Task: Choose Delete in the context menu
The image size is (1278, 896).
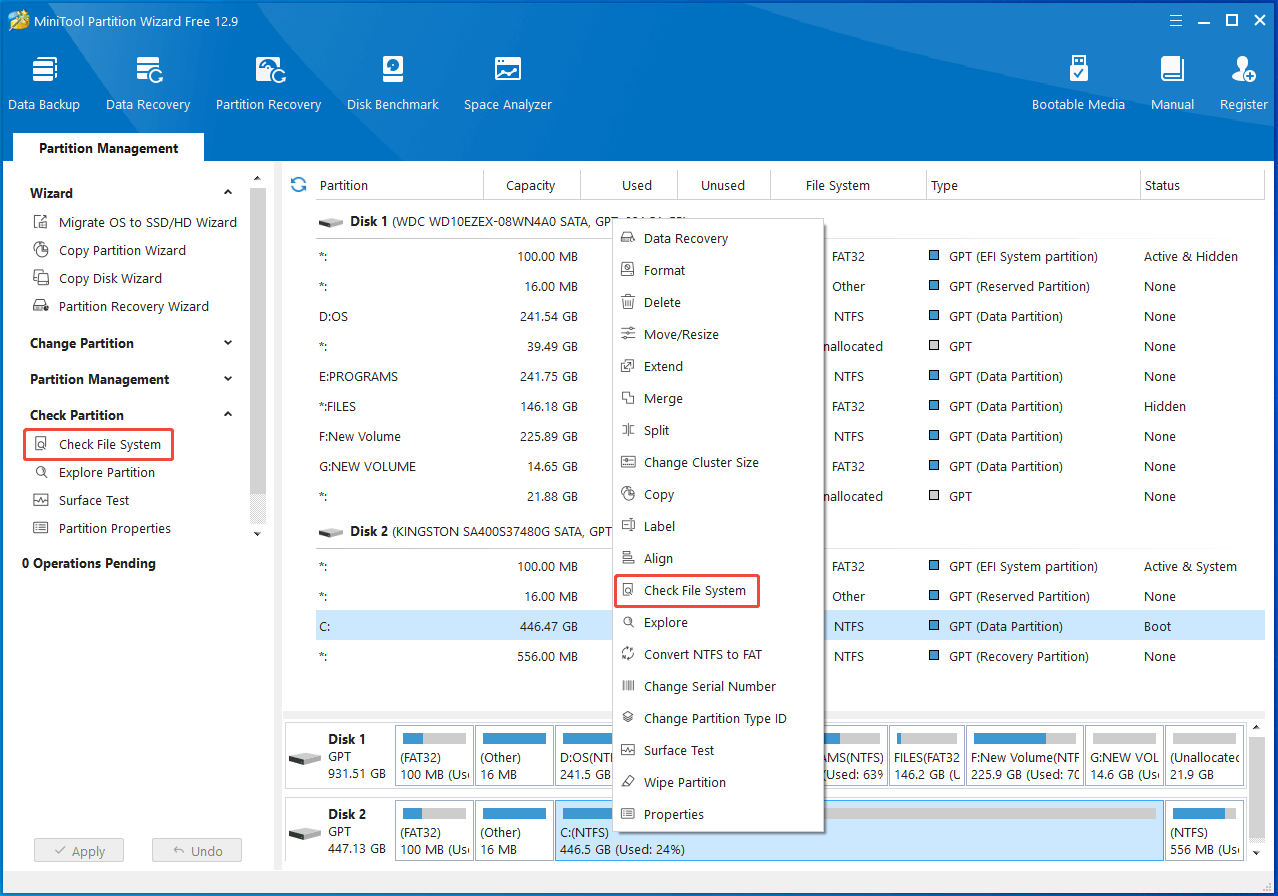Action: [x=718, y=302]
